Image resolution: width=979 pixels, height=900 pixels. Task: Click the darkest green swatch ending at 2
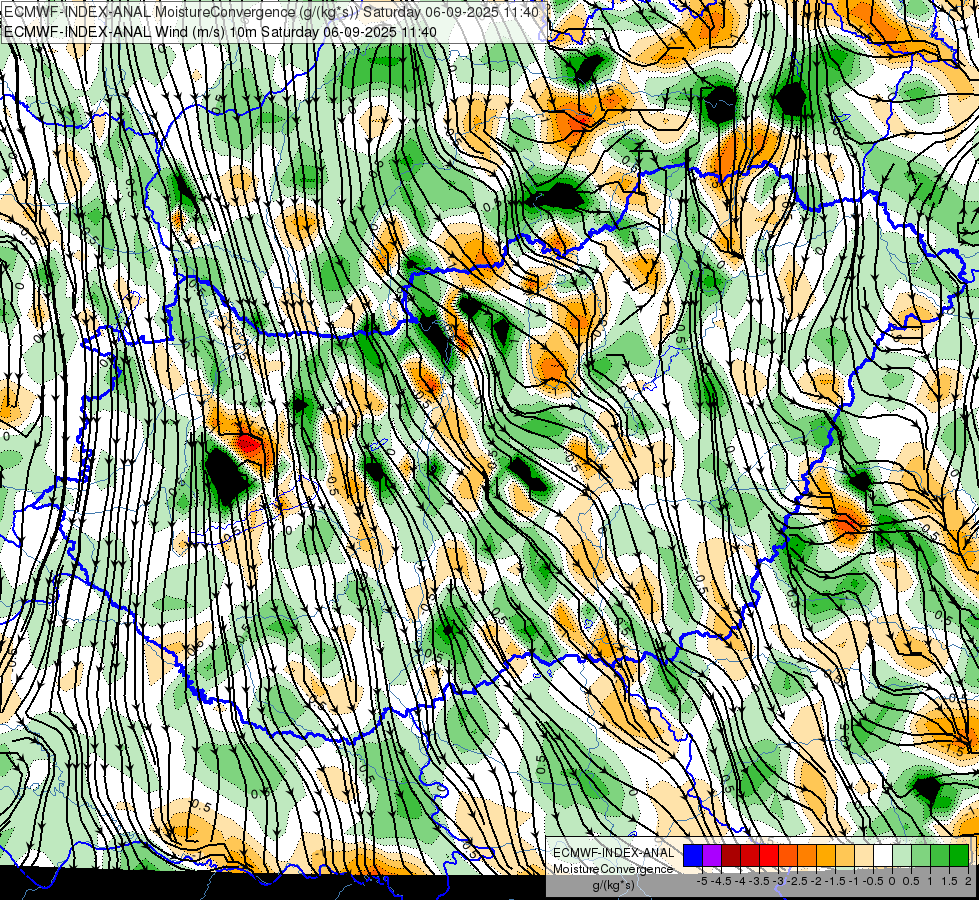coord(959,855)
